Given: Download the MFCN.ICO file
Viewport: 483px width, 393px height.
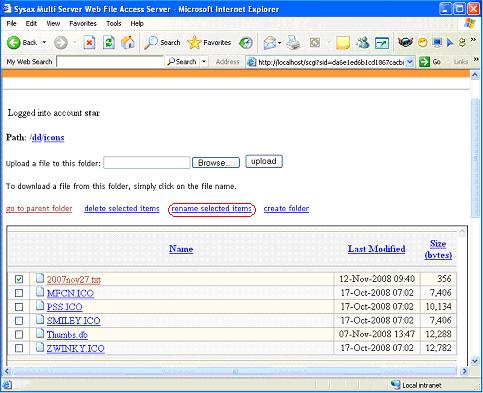Looking at the screenshot, I should click(x=70, y=293).
